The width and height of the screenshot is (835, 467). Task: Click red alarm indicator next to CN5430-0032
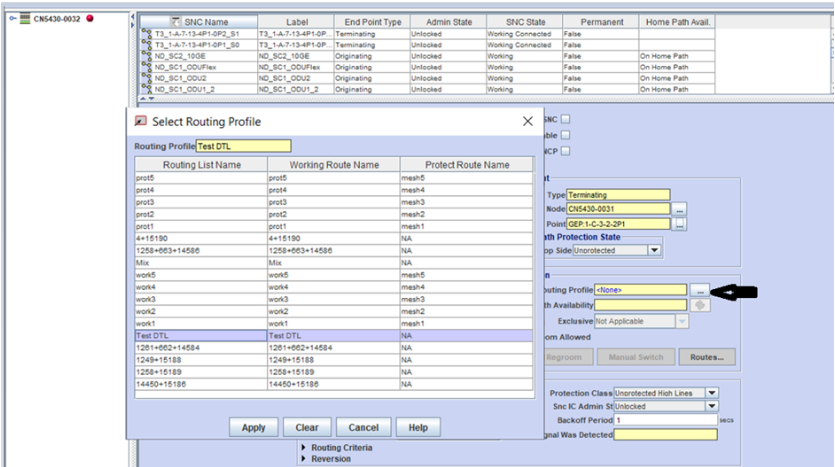pyautogui.click(x=90, y=18)
